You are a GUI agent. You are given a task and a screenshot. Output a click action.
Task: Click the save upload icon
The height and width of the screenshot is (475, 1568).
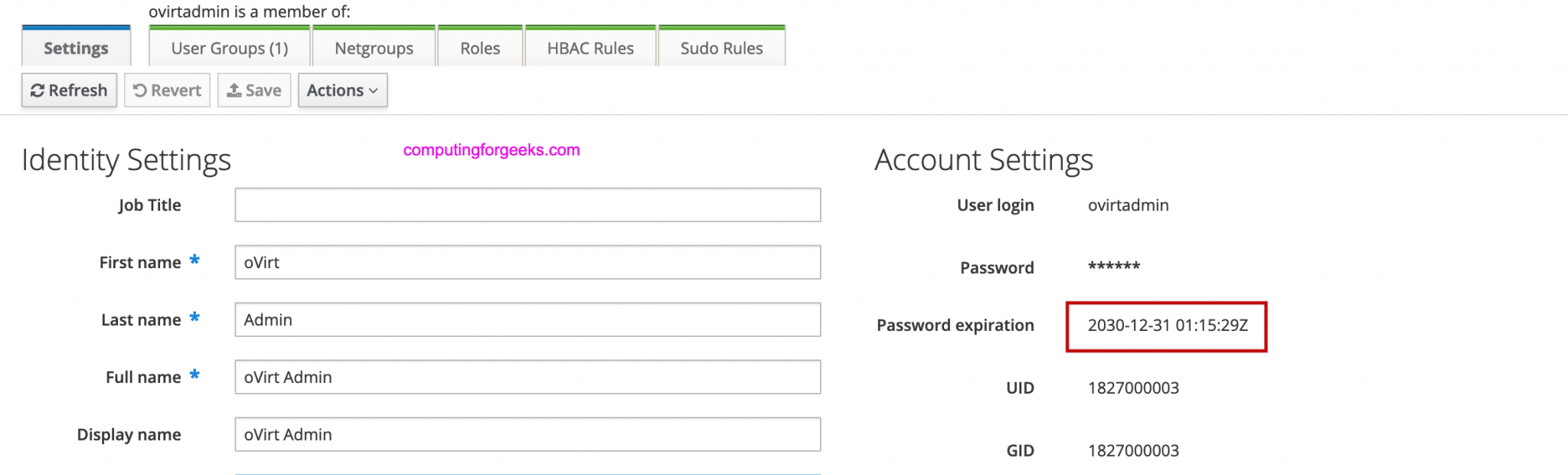point(234,90)
